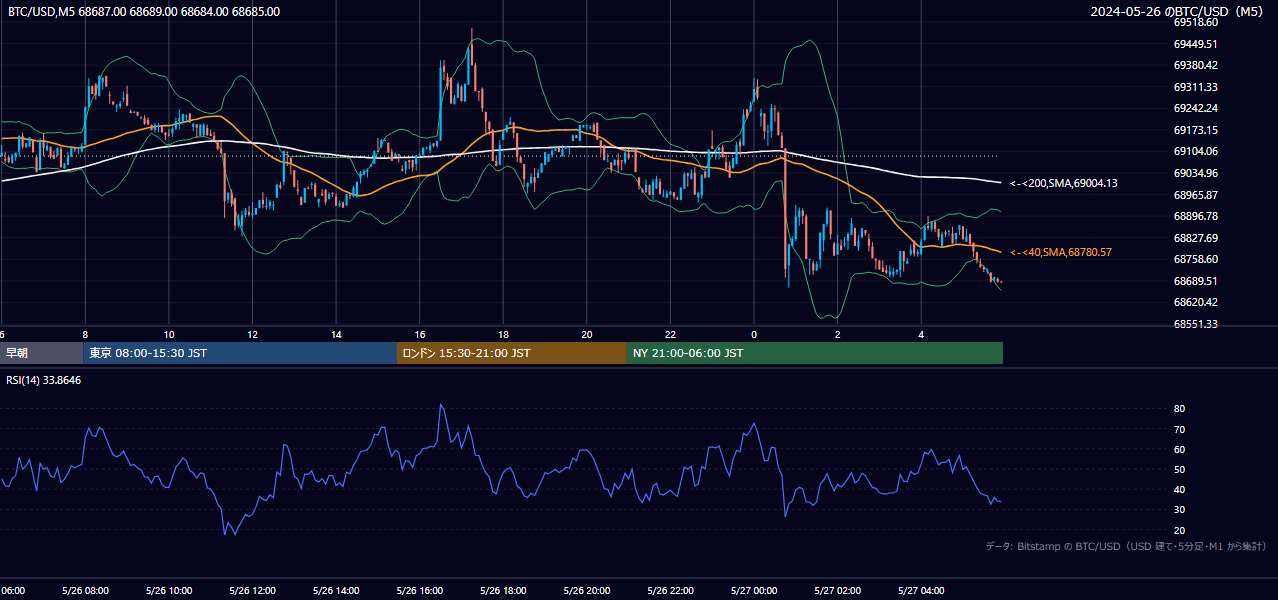The height and width of the screenshot is (600, 1278).
Task: Select price axis label 68896.78
Action: coord(1195,216)
